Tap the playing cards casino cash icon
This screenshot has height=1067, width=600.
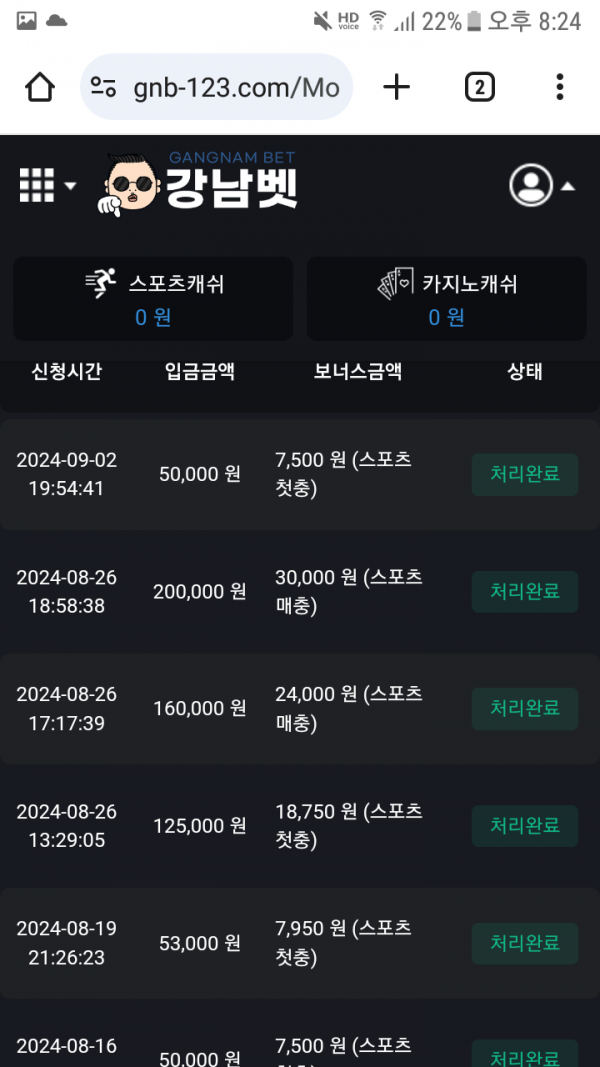(x=395, y=285)
